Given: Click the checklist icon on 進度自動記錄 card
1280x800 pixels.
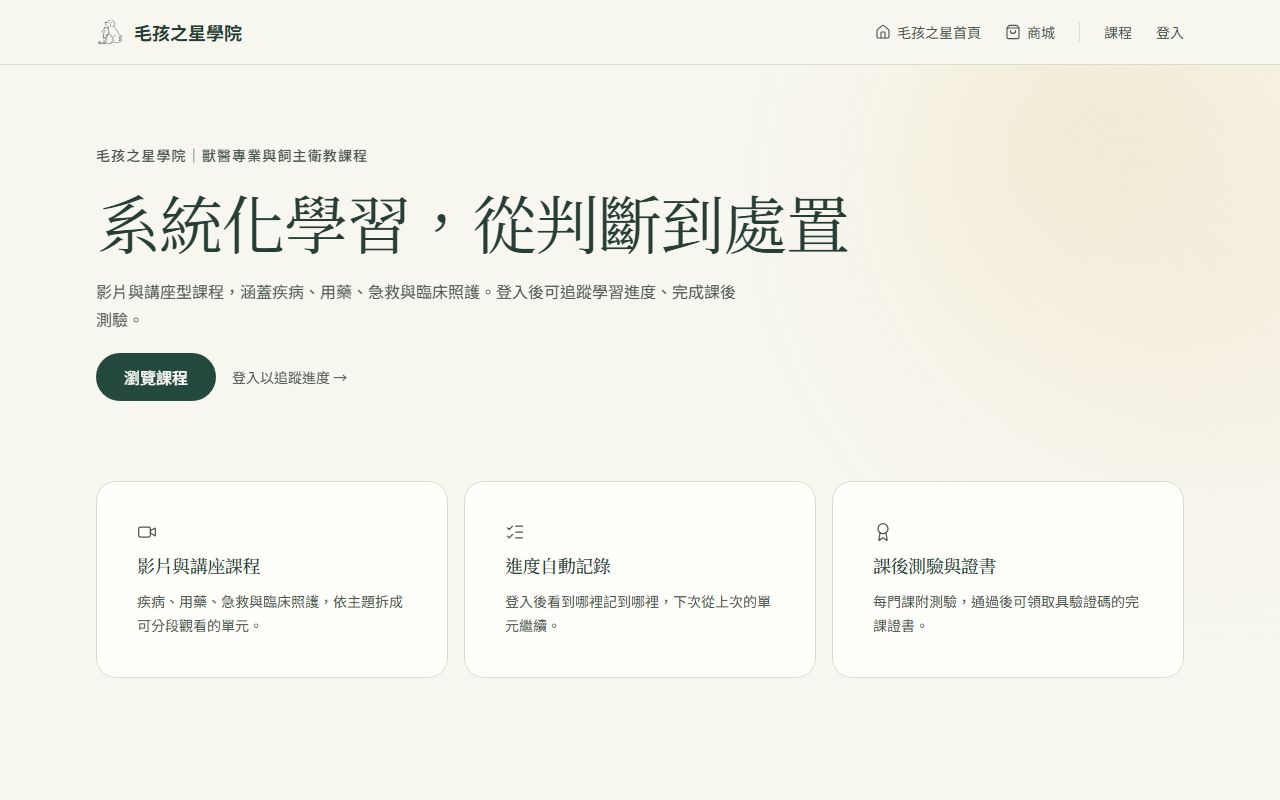Looking at the screenshot, I should pyautogui.click(x=515, y=532).
